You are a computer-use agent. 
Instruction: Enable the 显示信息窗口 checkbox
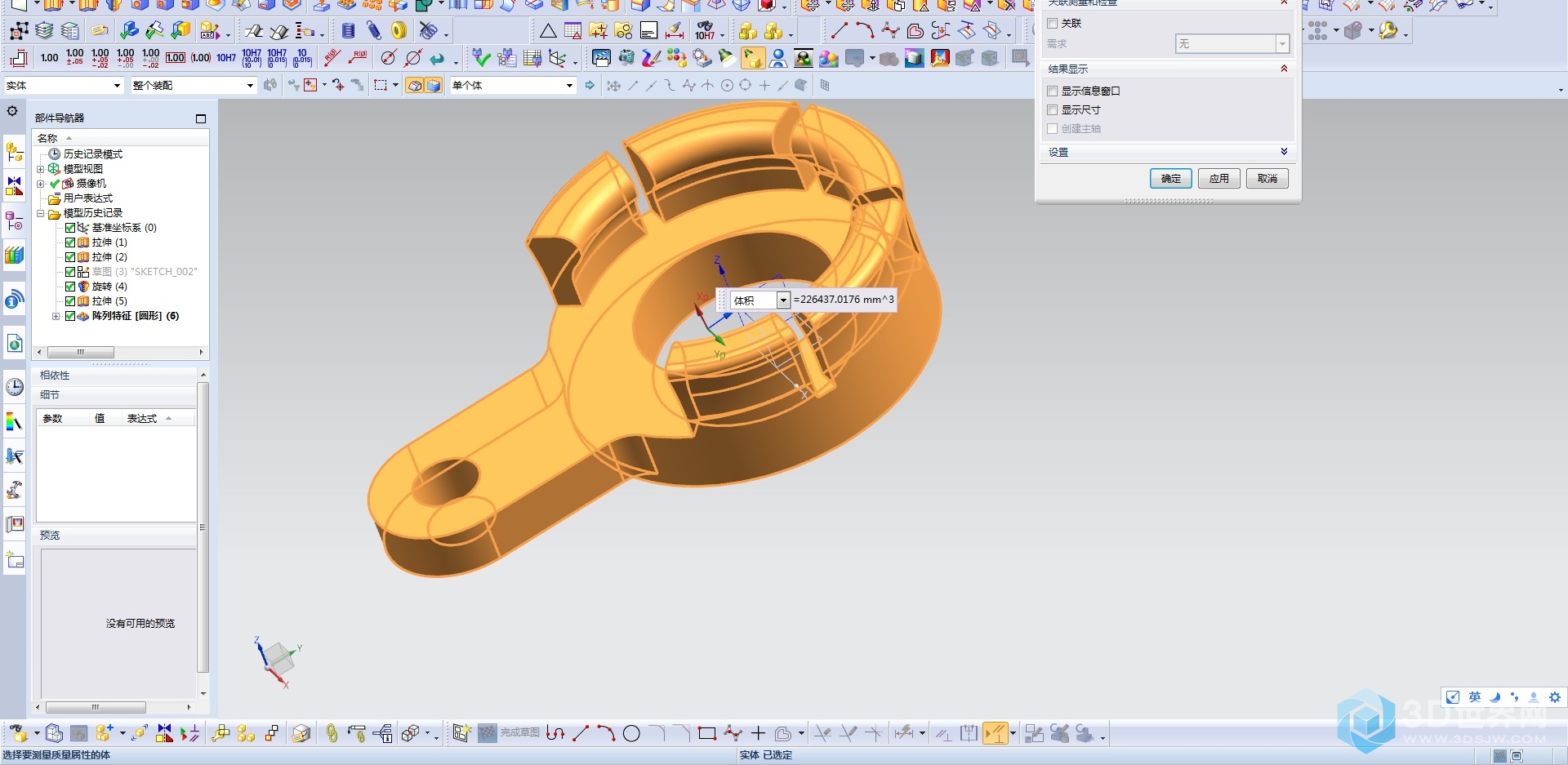pos(1053,91)
